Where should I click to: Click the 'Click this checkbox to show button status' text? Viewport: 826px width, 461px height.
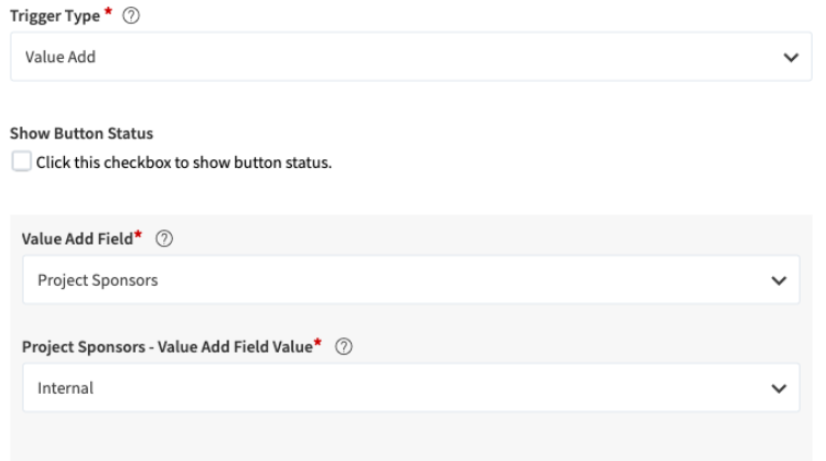point(183,163)
